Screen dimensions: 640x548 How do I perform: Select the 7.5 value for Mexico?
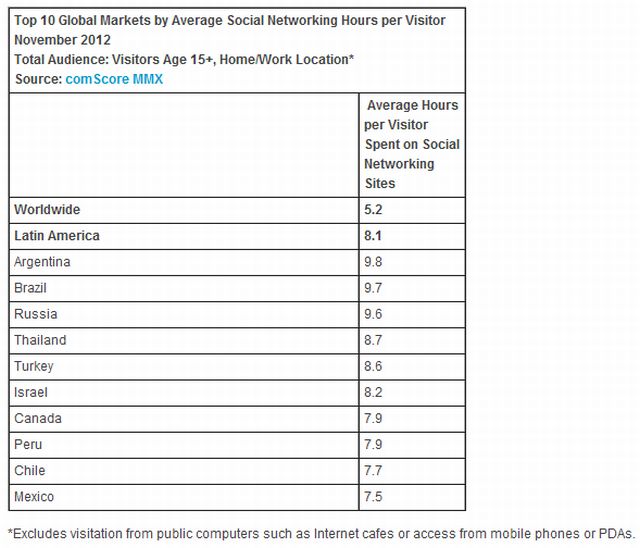pyautogui.click(x=374, y=496)
